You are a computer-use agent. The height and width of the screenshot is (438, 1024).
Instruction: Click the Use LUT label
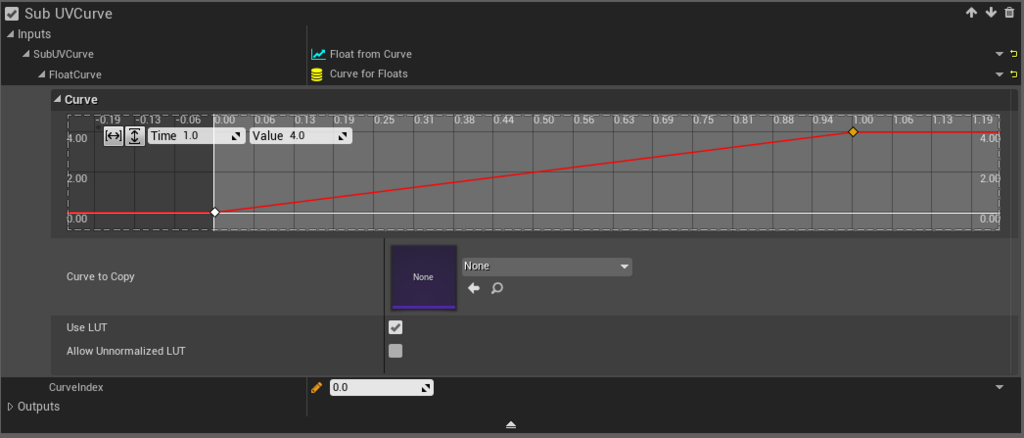(x=87, y=327)
